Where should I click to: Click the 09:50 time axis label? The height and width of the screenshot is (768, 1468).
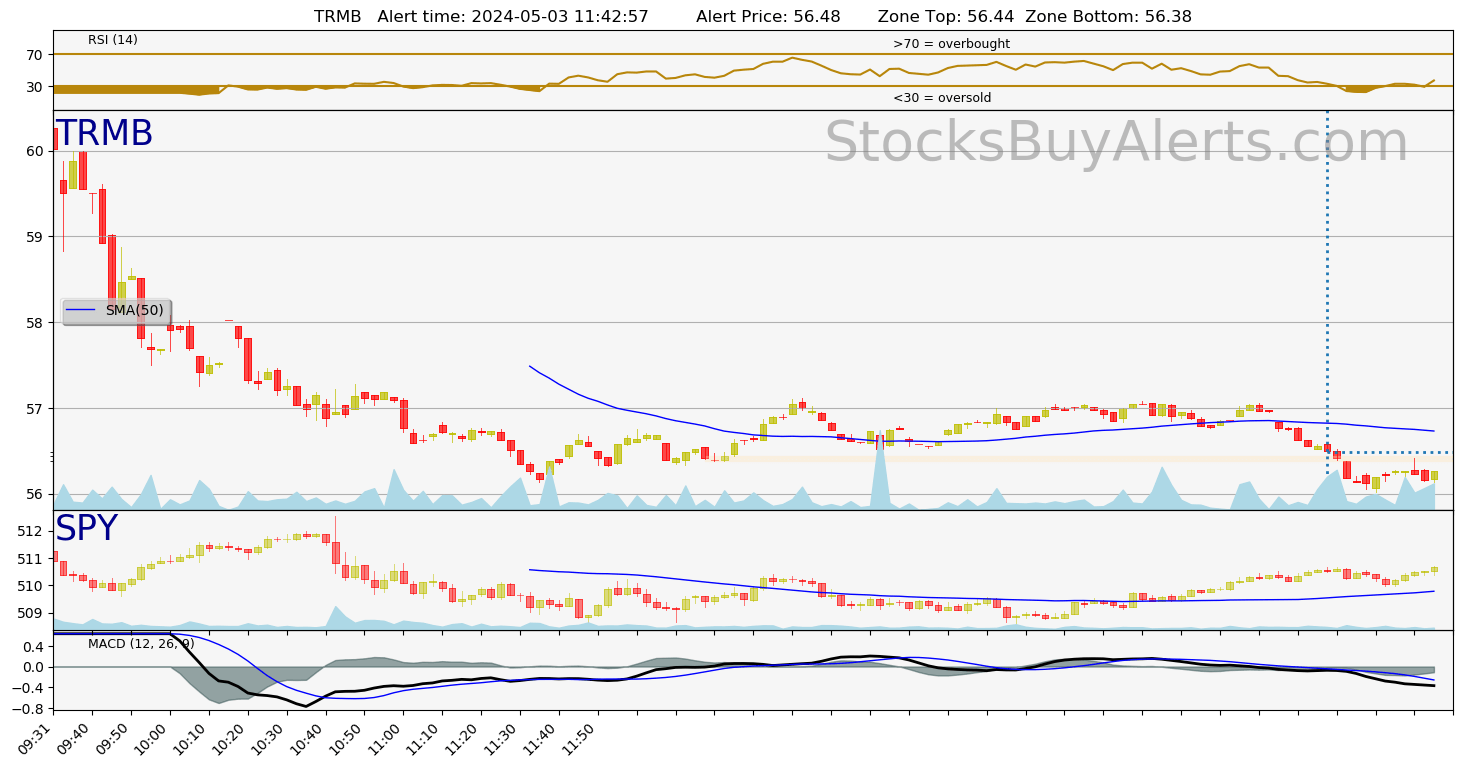click(112, 738)
